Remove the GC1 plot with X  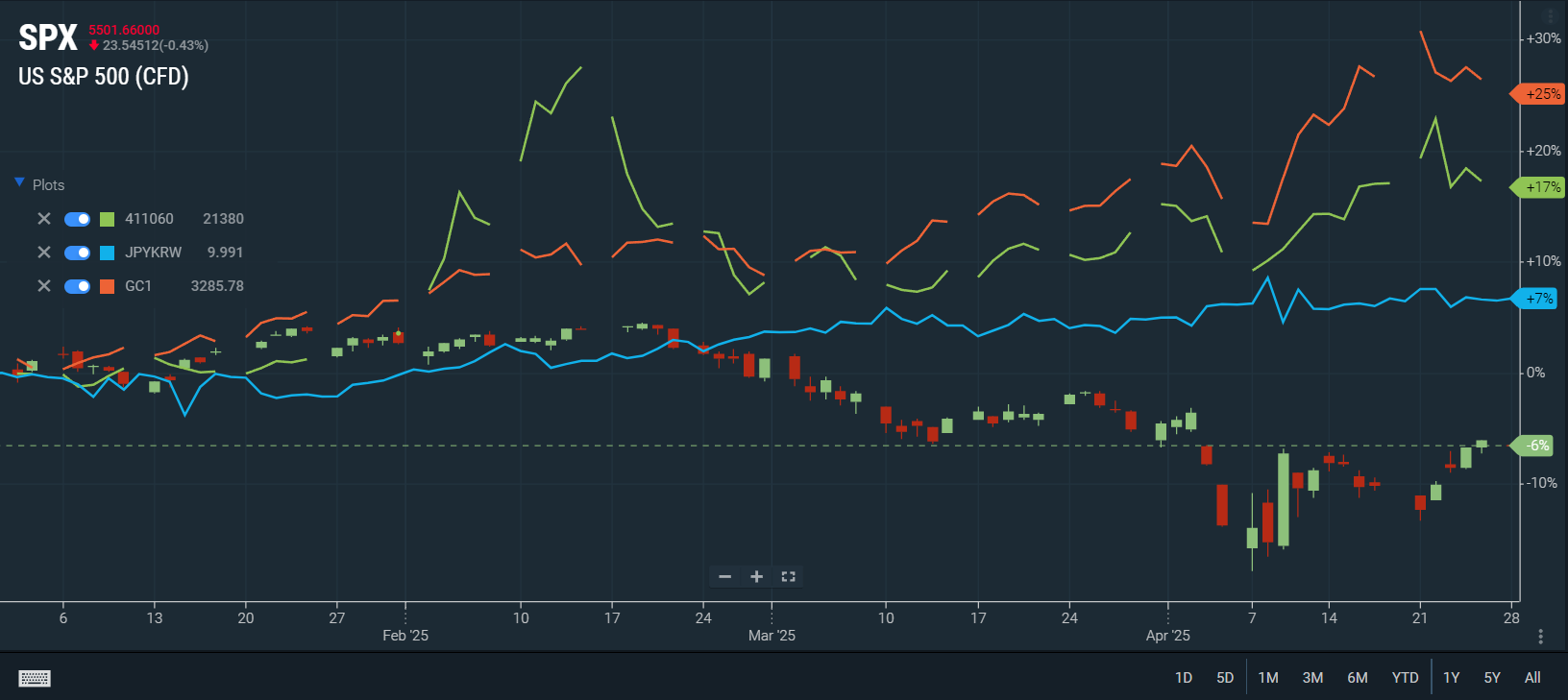tap(44, 286)
